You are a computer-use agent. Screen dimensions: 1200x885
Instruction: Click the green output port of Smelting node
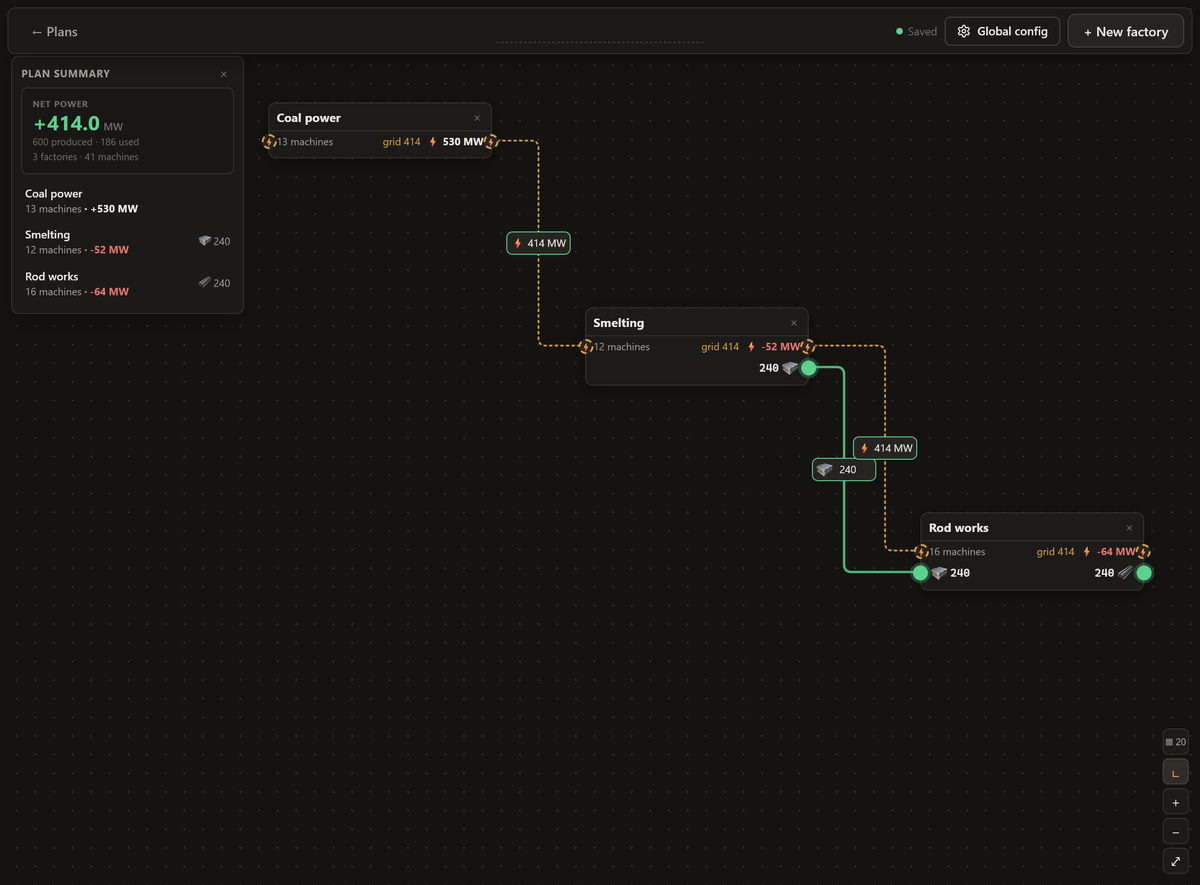click(809, 368)
